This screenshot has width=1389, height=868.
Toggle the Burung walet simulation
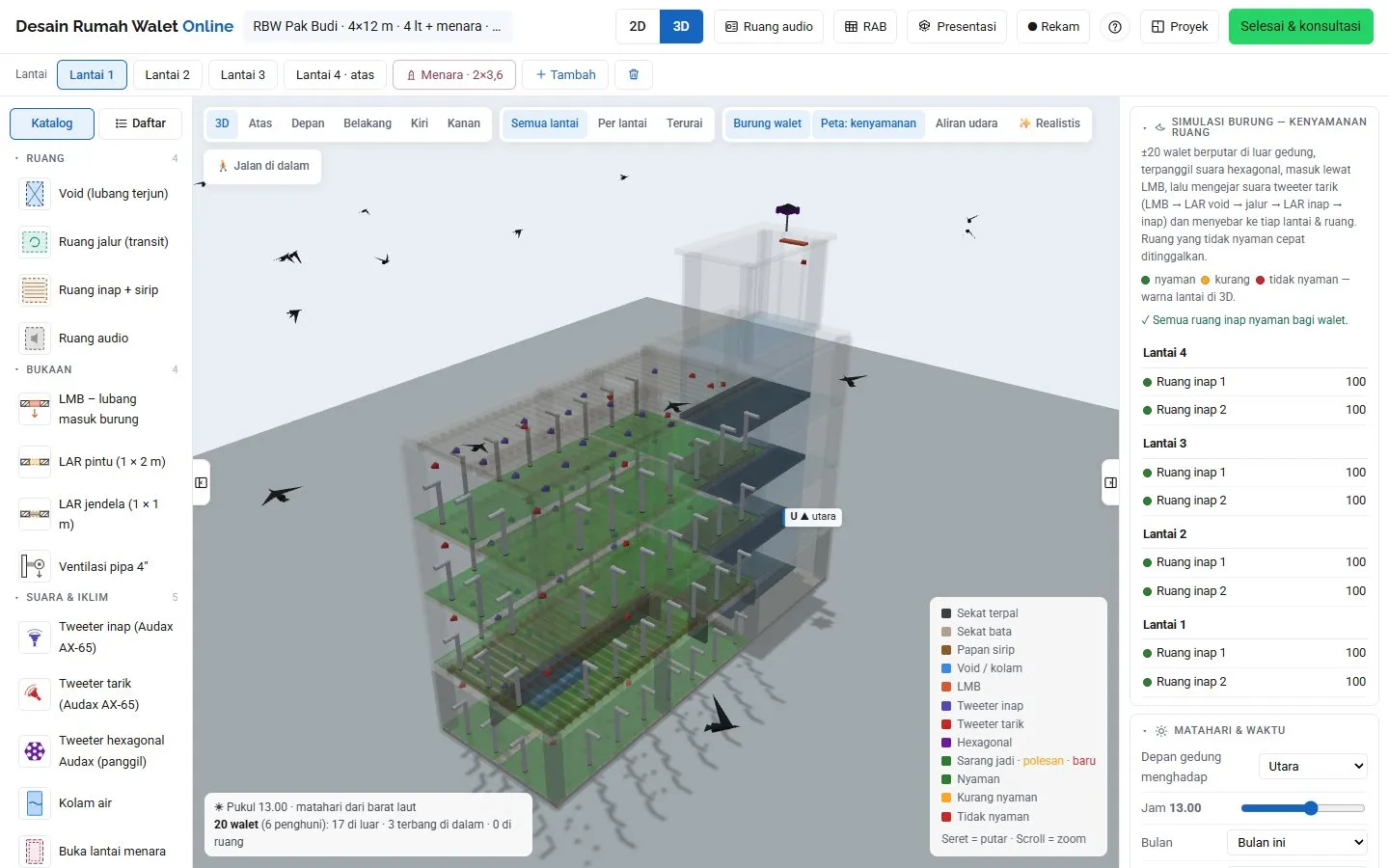(x=767, y=123)
